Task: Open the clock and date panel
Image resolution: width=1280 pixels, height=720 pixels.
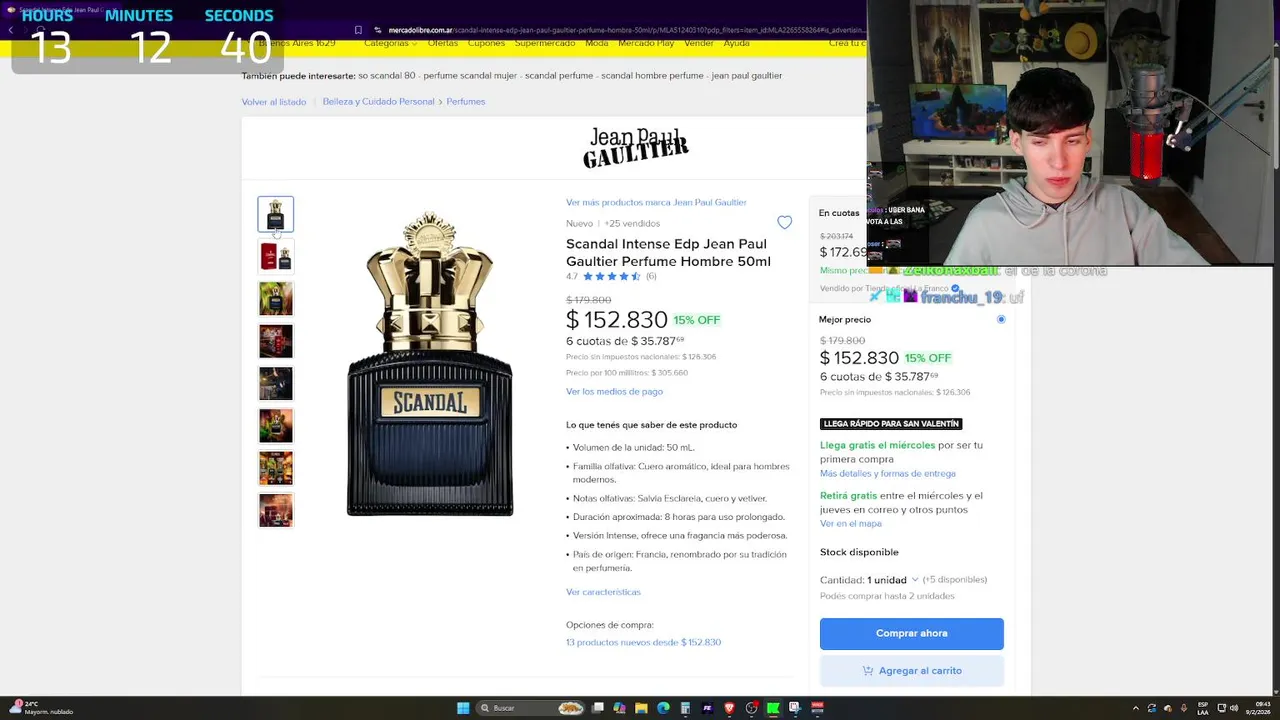Action: point(1258,708)
